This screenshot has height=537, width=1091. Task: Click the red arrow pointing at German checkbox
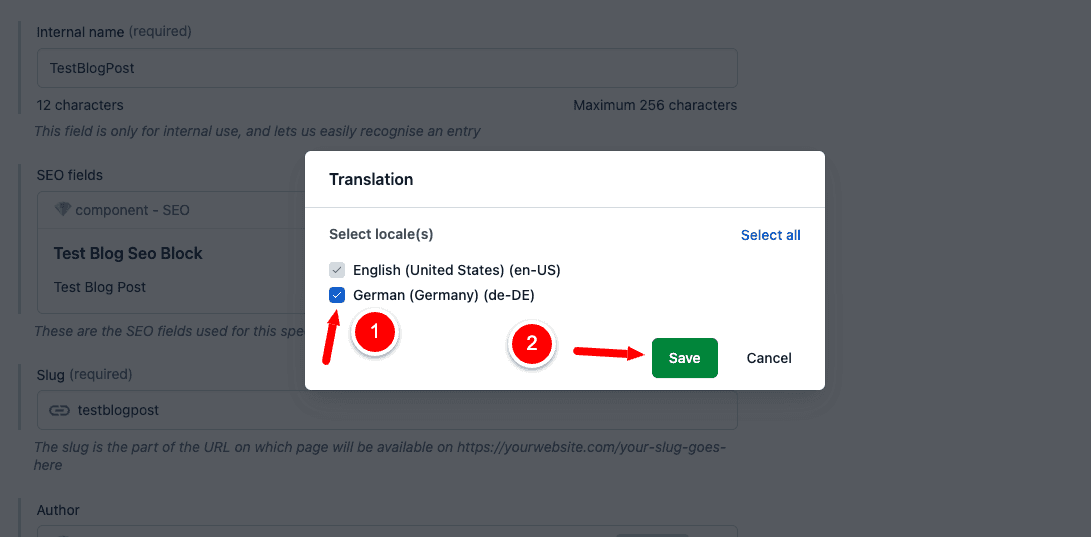coord(330,340)
